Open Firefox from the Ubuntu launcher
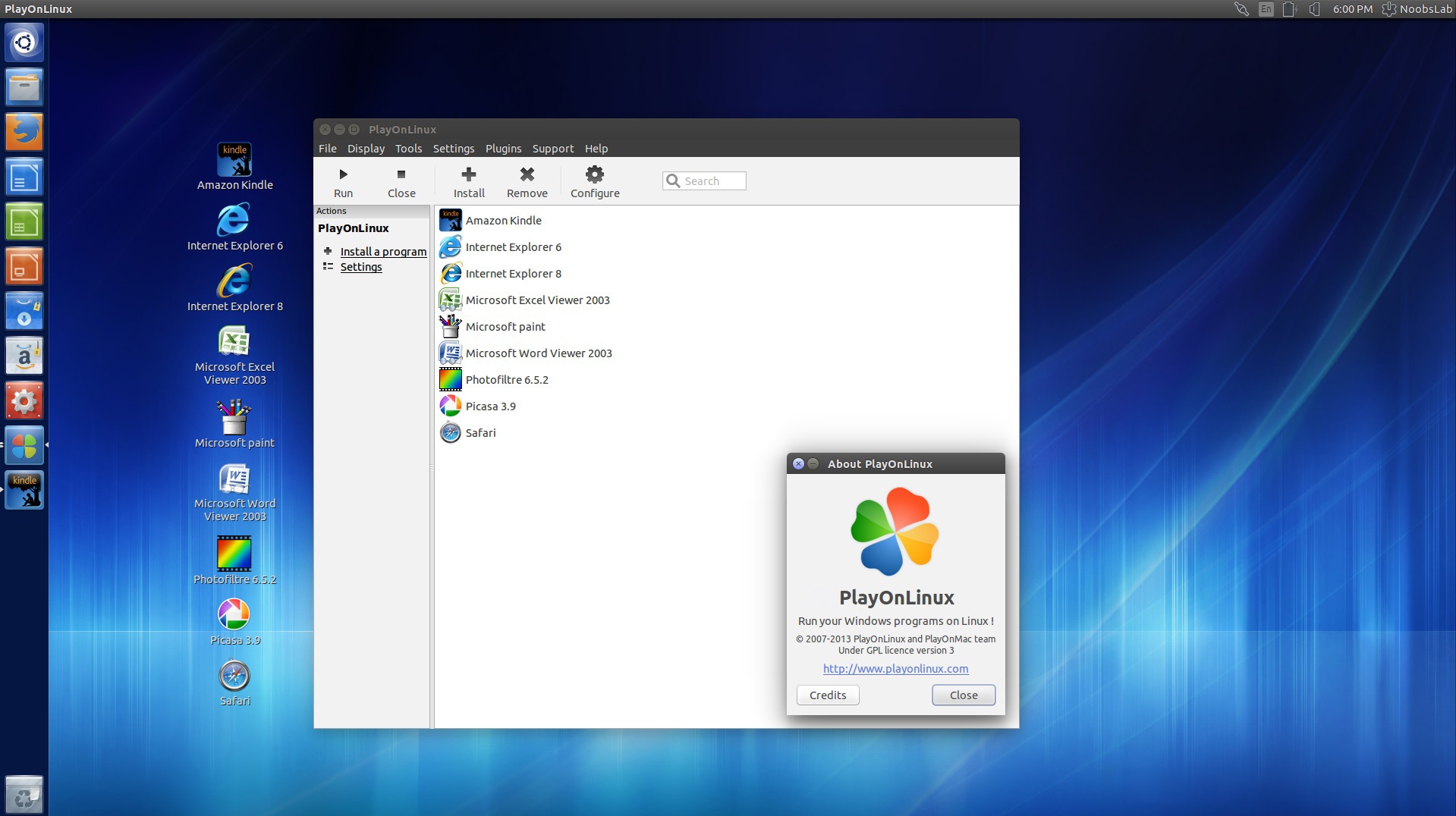The width and height of the screenshot is (1456, 816). click(24, 132)
